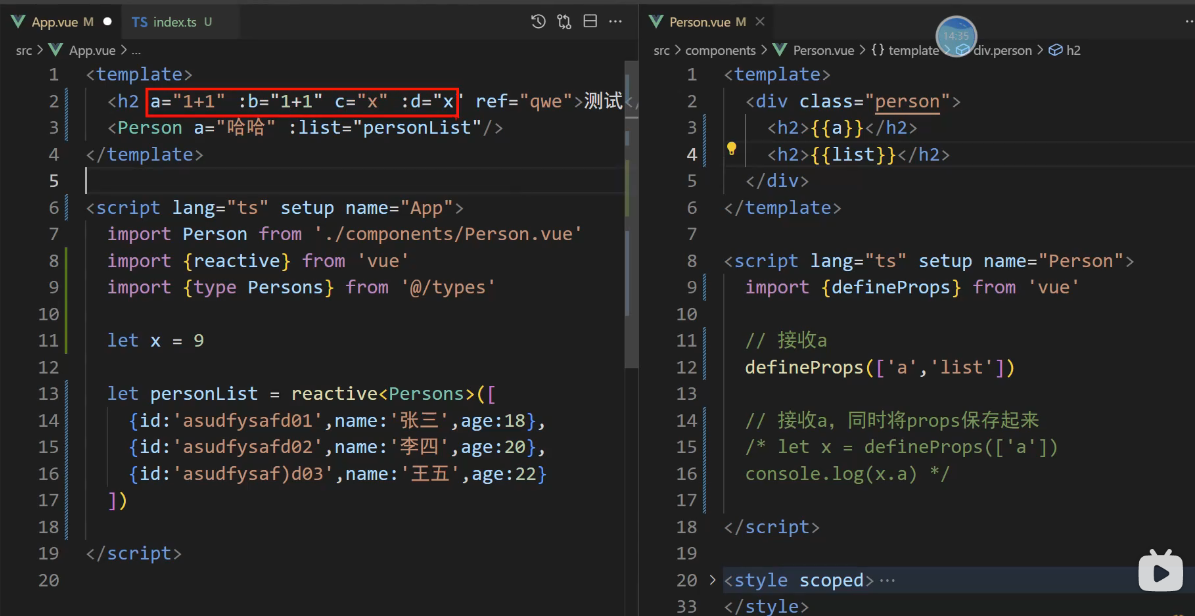The image size is (1195, 616).
Task: Open Person.vue breadcrumb dropdown
Action: pos(823,50)
